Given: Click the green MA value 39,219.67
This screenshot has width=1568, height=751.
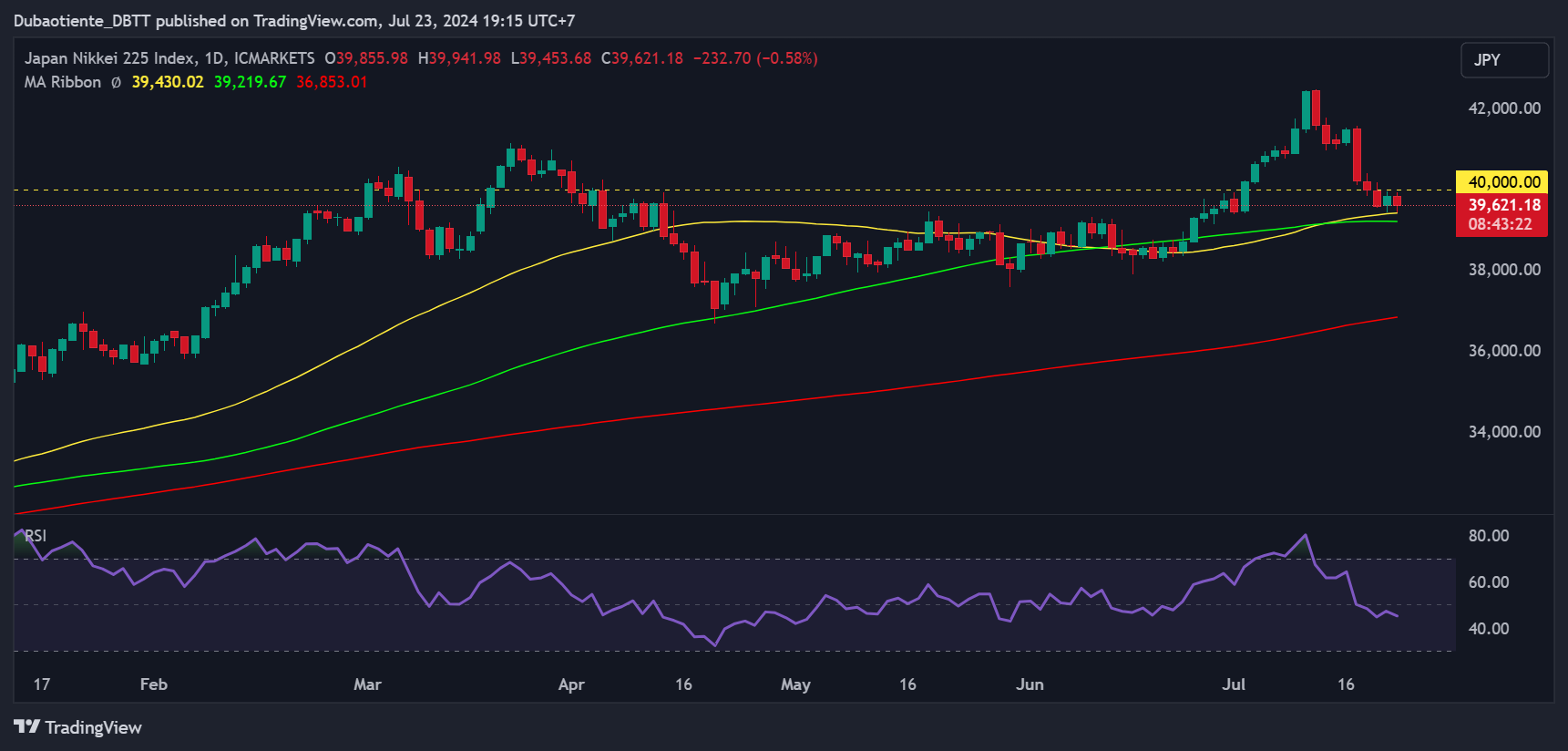Looking at the screenshot, I should (x=250, y=82).
